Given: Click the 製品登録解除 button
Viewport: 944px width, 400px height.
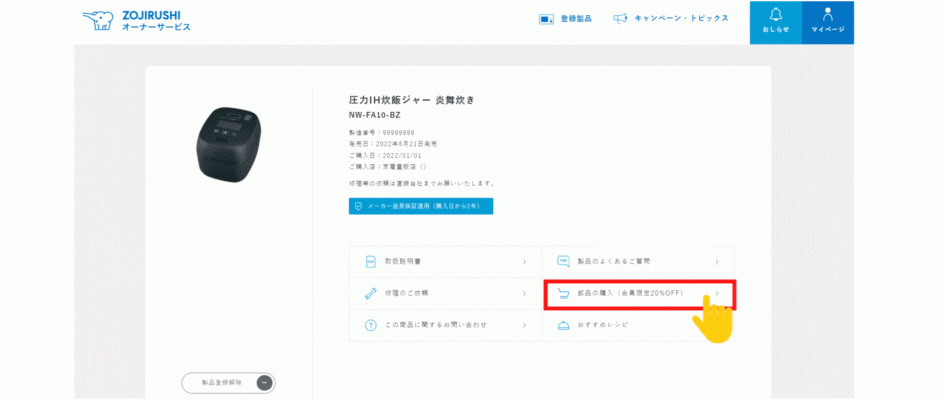Looking at the screenshot, I should coord(228,383).
